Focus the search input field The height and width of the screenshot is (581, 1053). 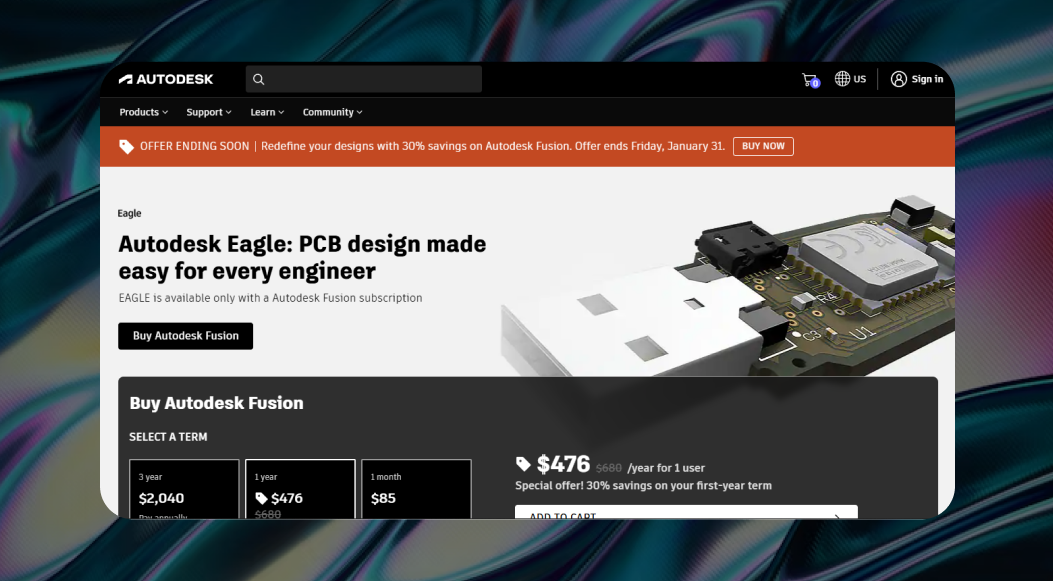click(363, 79)
